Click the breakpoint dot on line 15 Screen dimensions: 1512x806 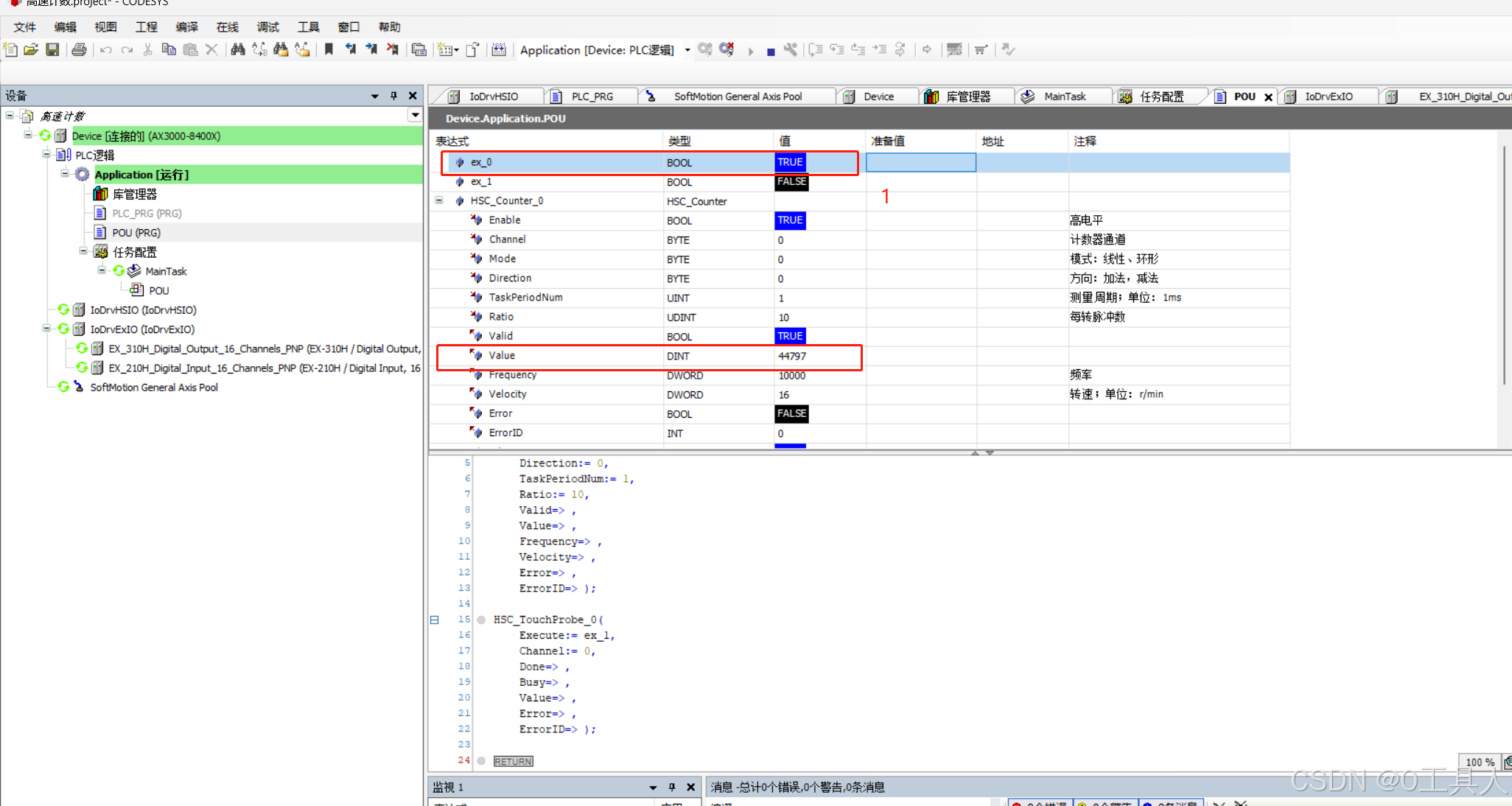[x=481, y=620]
